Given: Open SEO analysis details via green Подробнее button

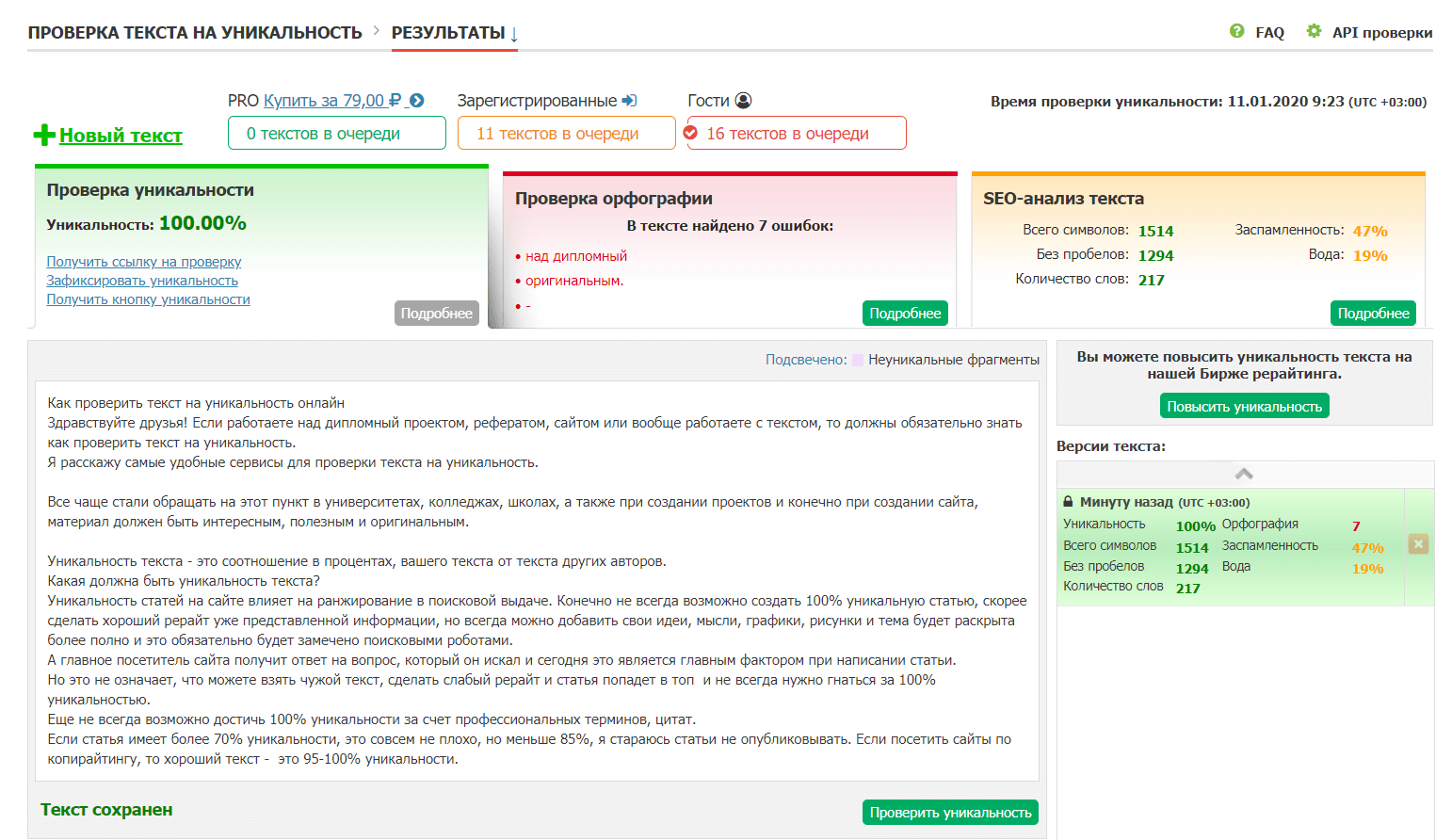Looking at the screenshot, I should pyautogui.click(x=1373, y=312).
